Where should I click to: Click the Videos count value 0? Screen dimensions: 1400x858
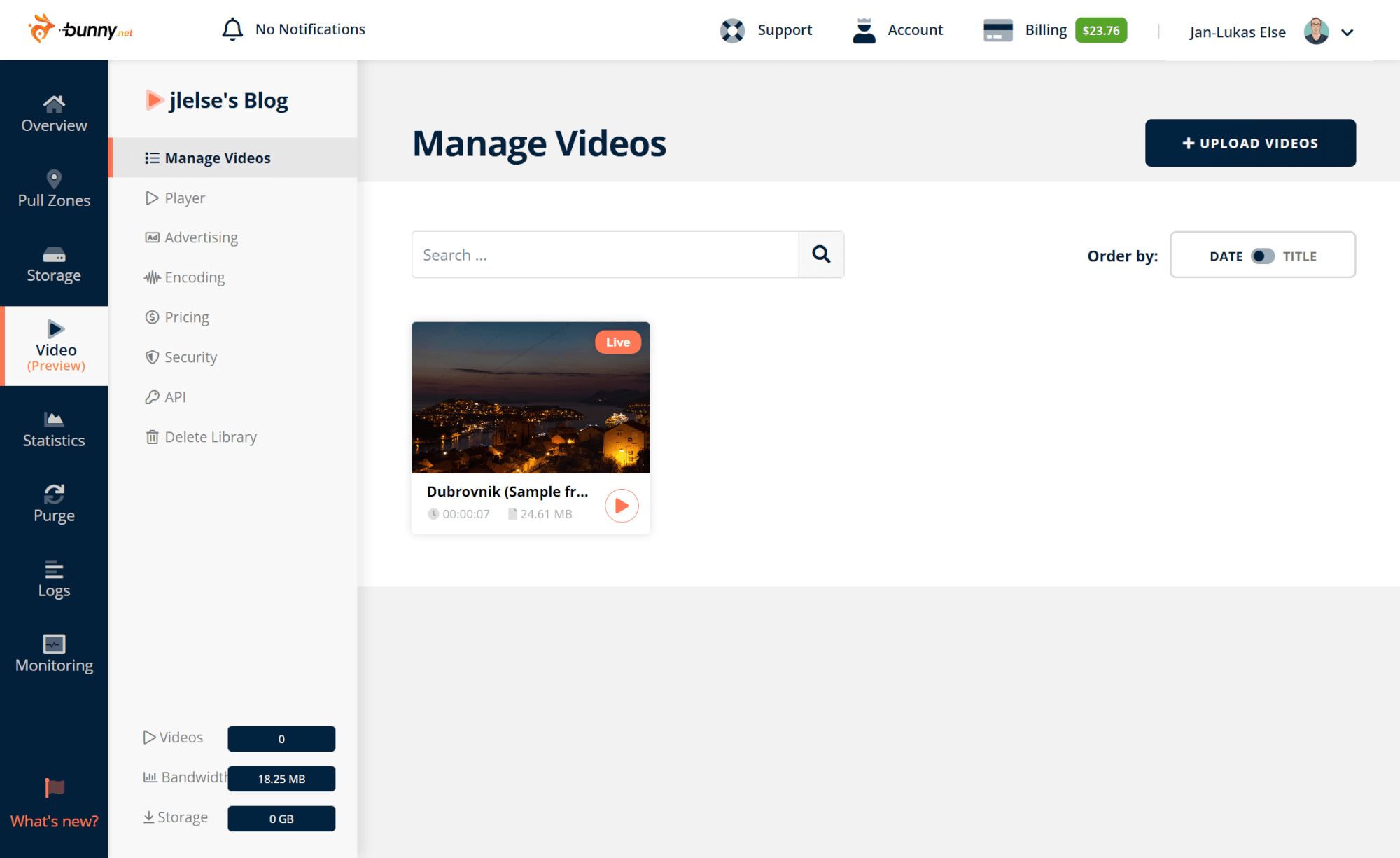(x=281, y=739)
